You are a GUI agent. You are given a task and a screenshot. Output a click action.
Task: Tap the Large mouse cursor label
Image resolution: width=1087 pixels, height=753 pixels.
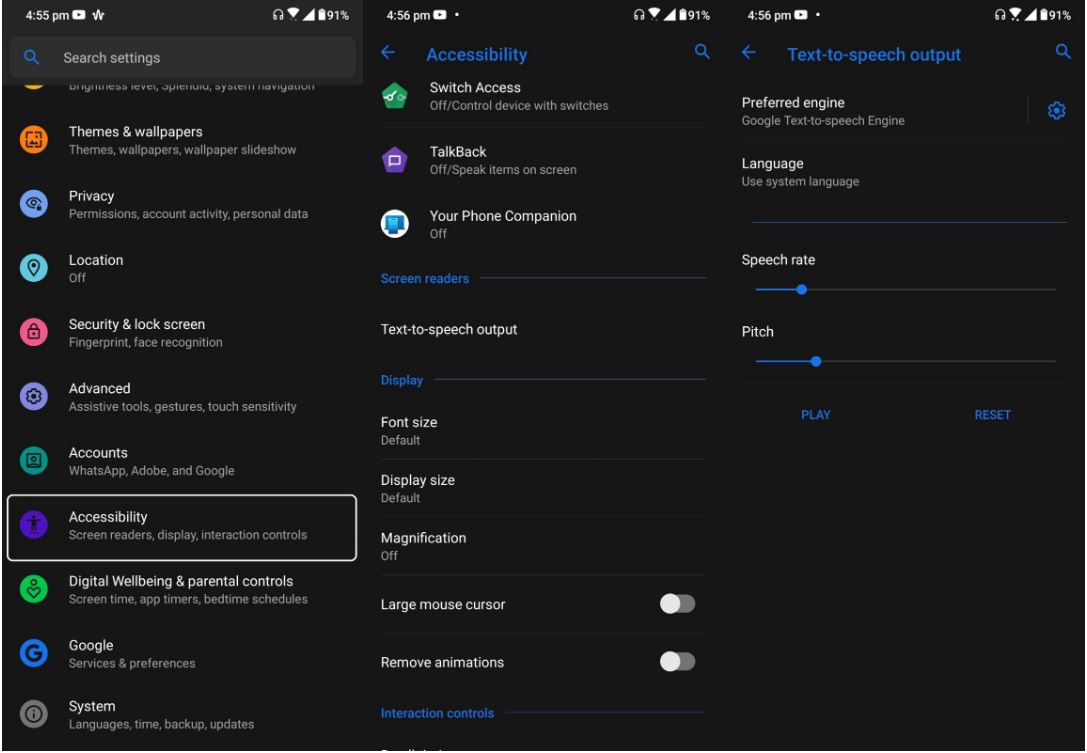tap(443, 605)
